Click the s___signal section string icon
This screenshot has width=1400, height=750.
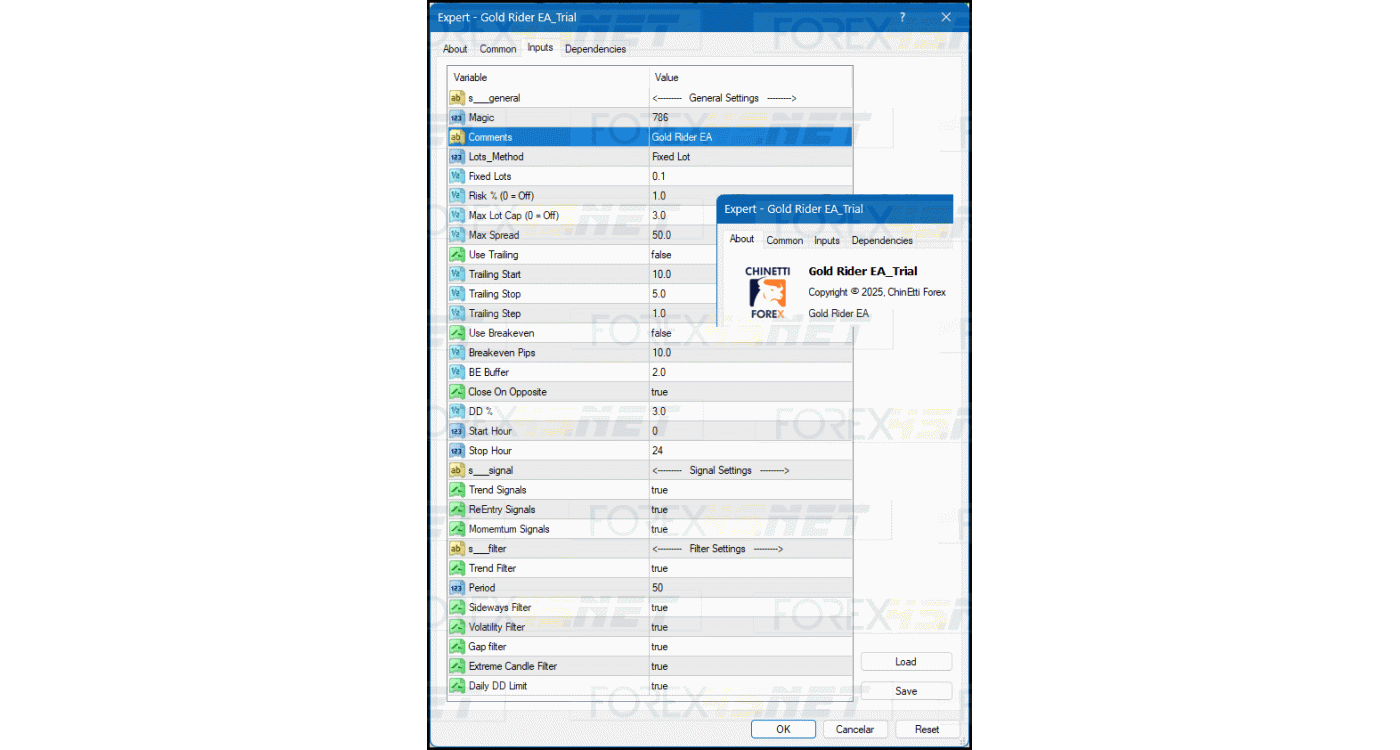(x=457, y=470)
